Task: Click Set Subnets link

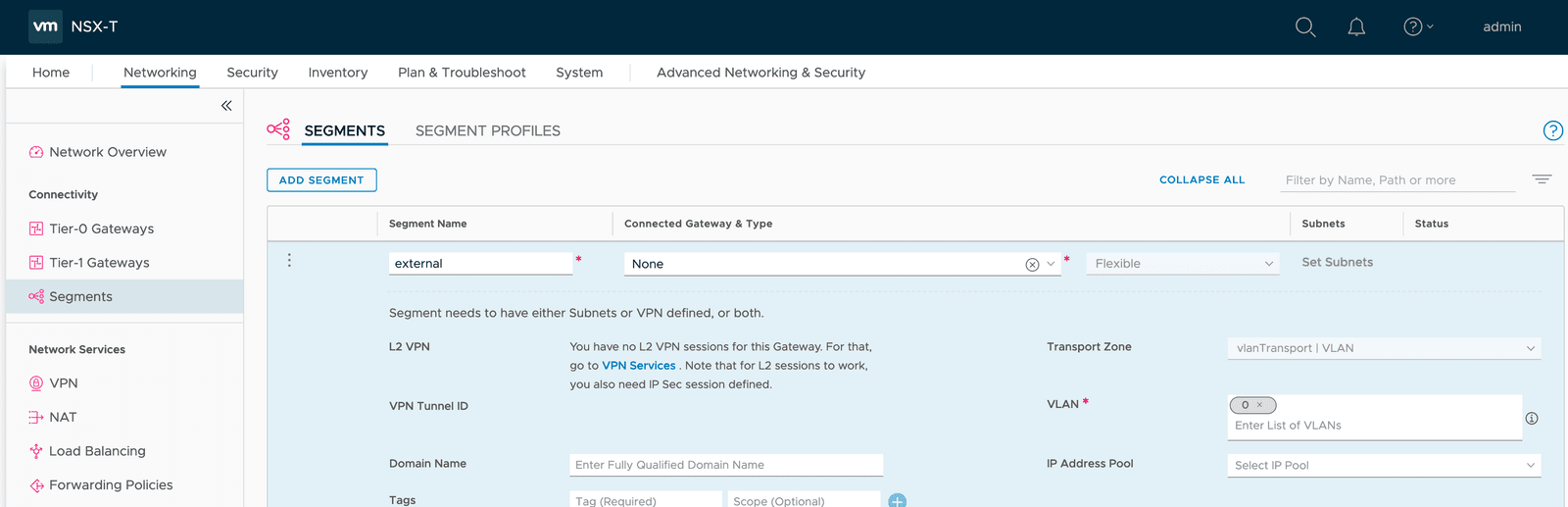Action: [x=1337, y=262]
